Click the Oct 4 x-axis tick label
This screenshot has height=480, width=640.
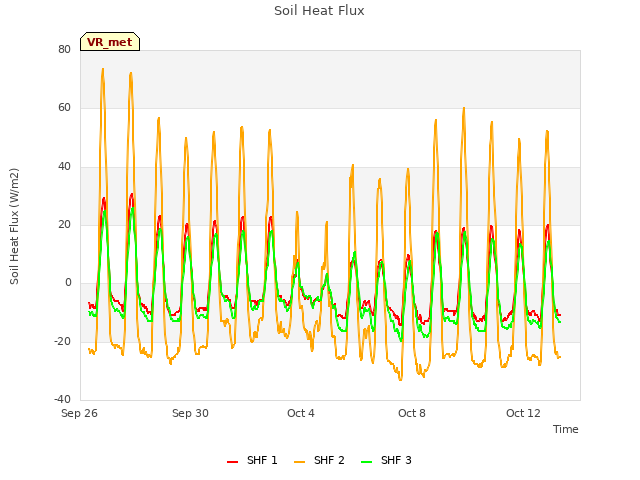(301, 413)
